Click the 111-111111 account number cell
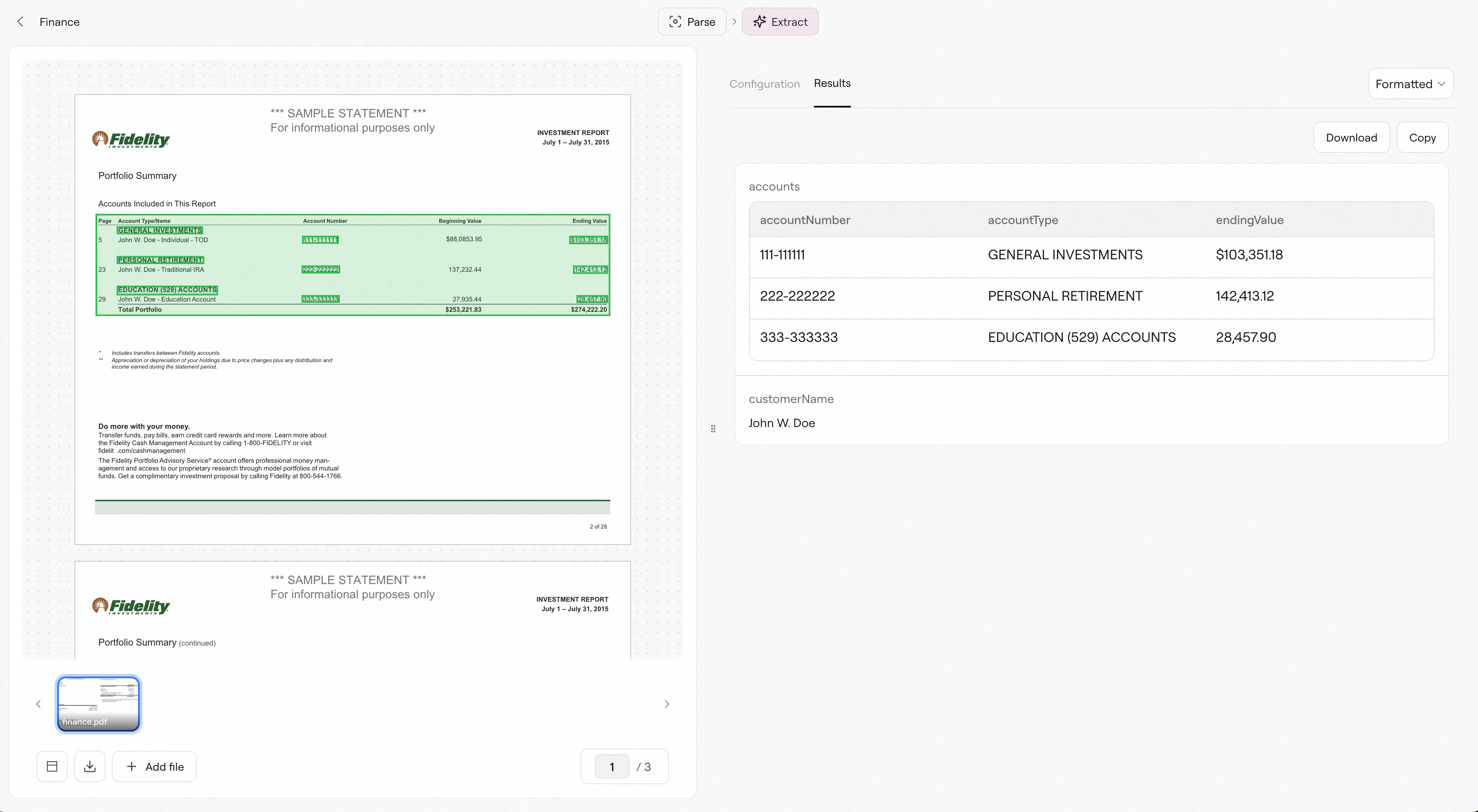 pos(782,255)
